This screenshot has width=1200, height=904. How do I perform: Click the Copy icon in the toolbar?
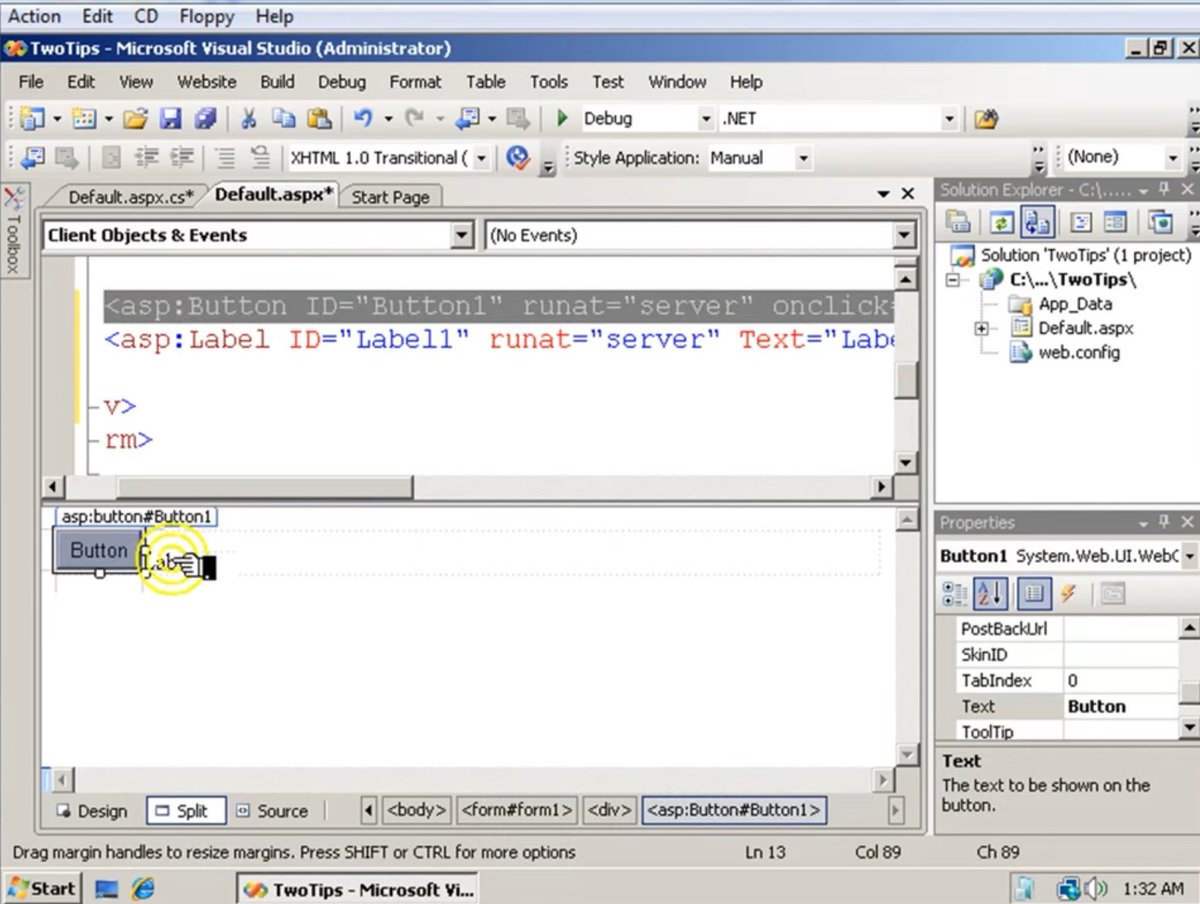coord(284,118)
